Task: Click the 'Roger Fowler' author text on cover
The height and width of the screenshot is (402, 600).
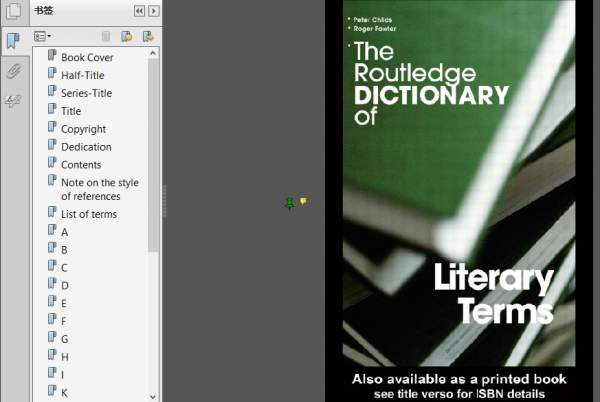Action: [375, 29]
